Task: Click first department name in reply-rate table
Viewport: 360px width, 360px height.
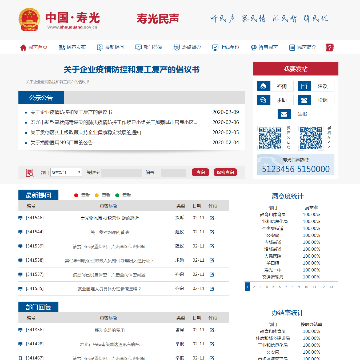Action: tap(273, 215)
